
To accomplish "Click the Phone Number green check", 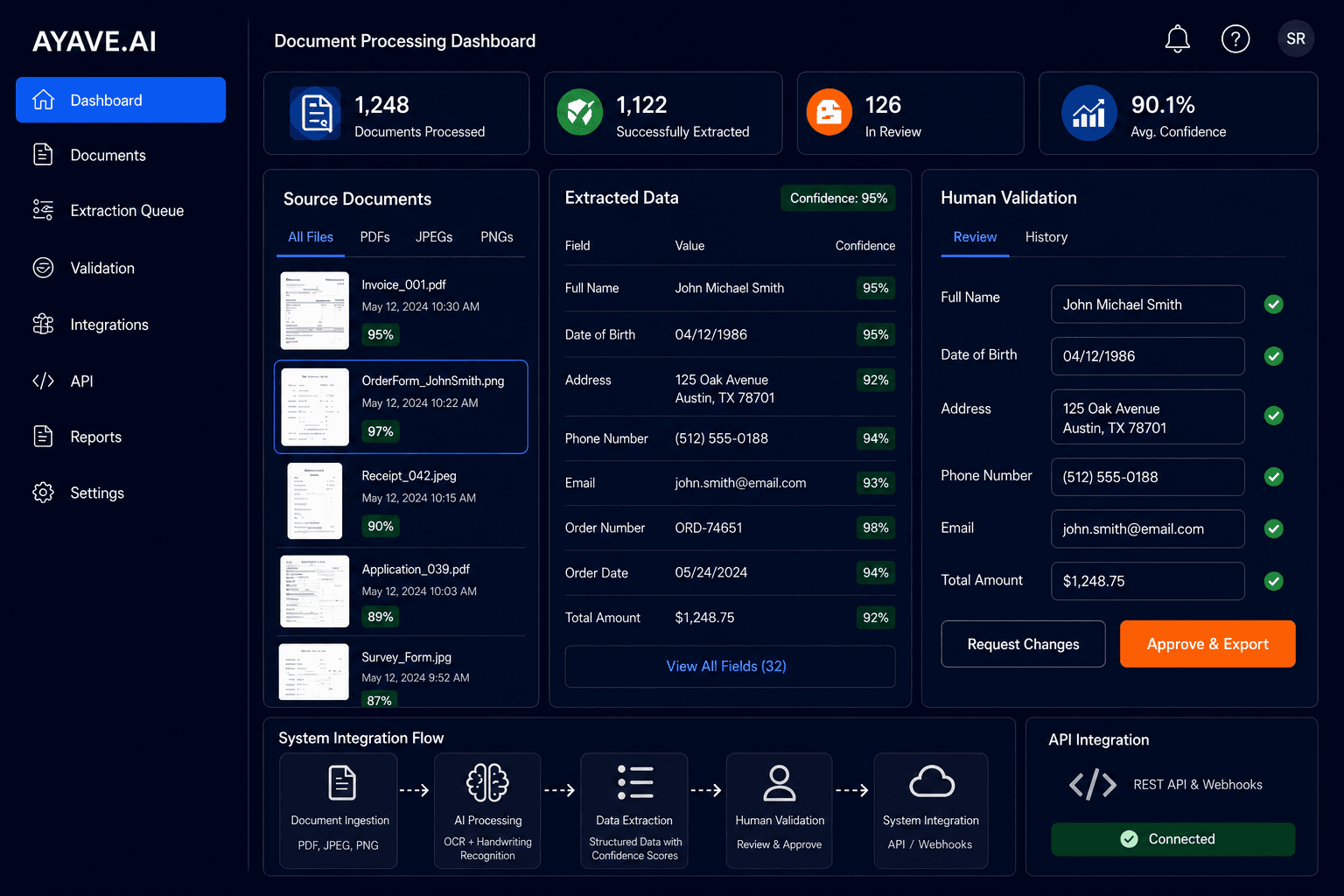I will 1274,477.
